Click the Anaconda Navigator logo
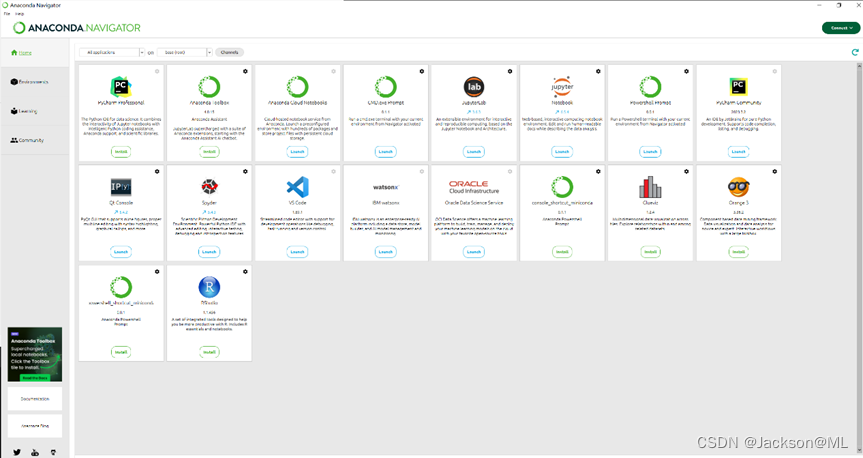 click(x=77, y=28)
